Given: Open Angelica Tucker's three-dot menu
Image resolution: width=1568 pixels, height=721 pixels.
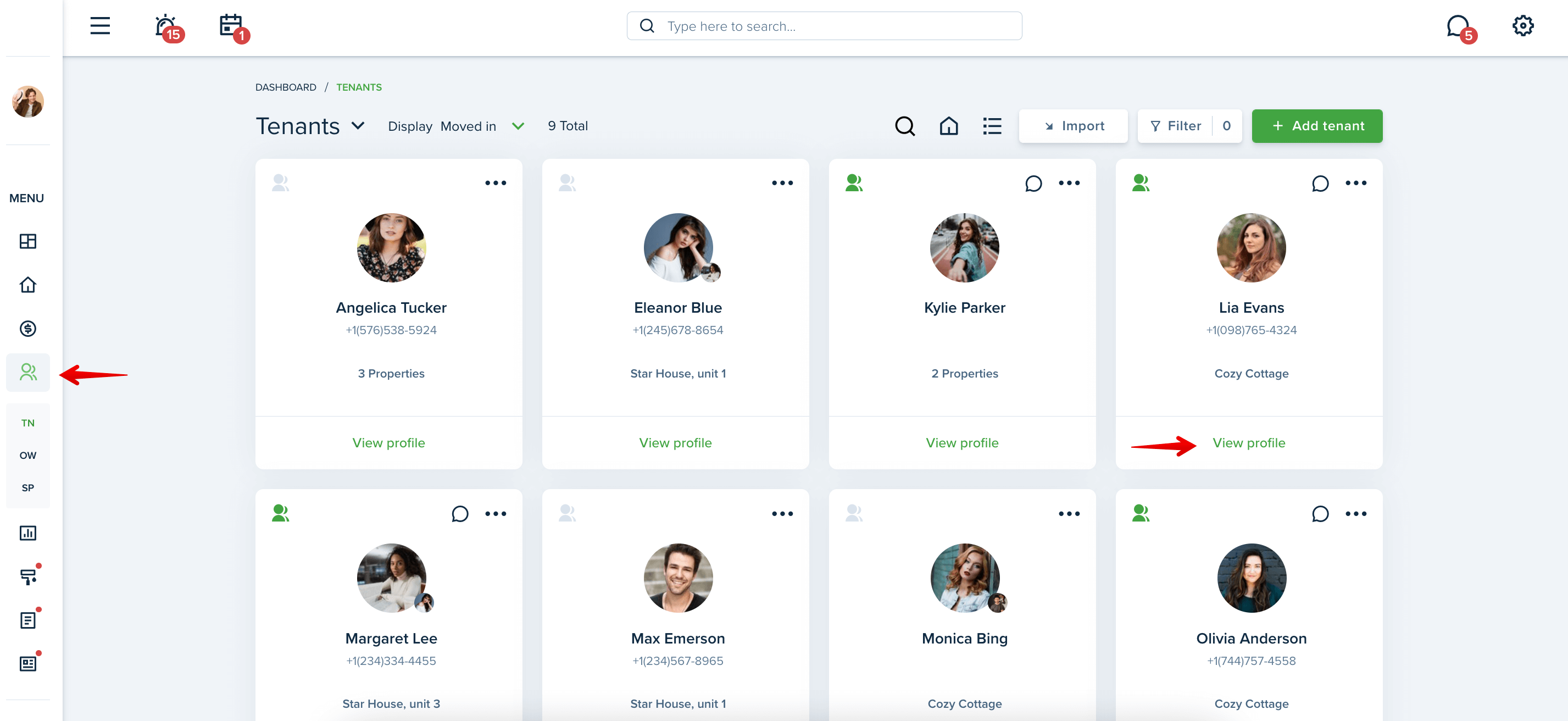Looking at the screenshot, I should click(x=496, y=182).
